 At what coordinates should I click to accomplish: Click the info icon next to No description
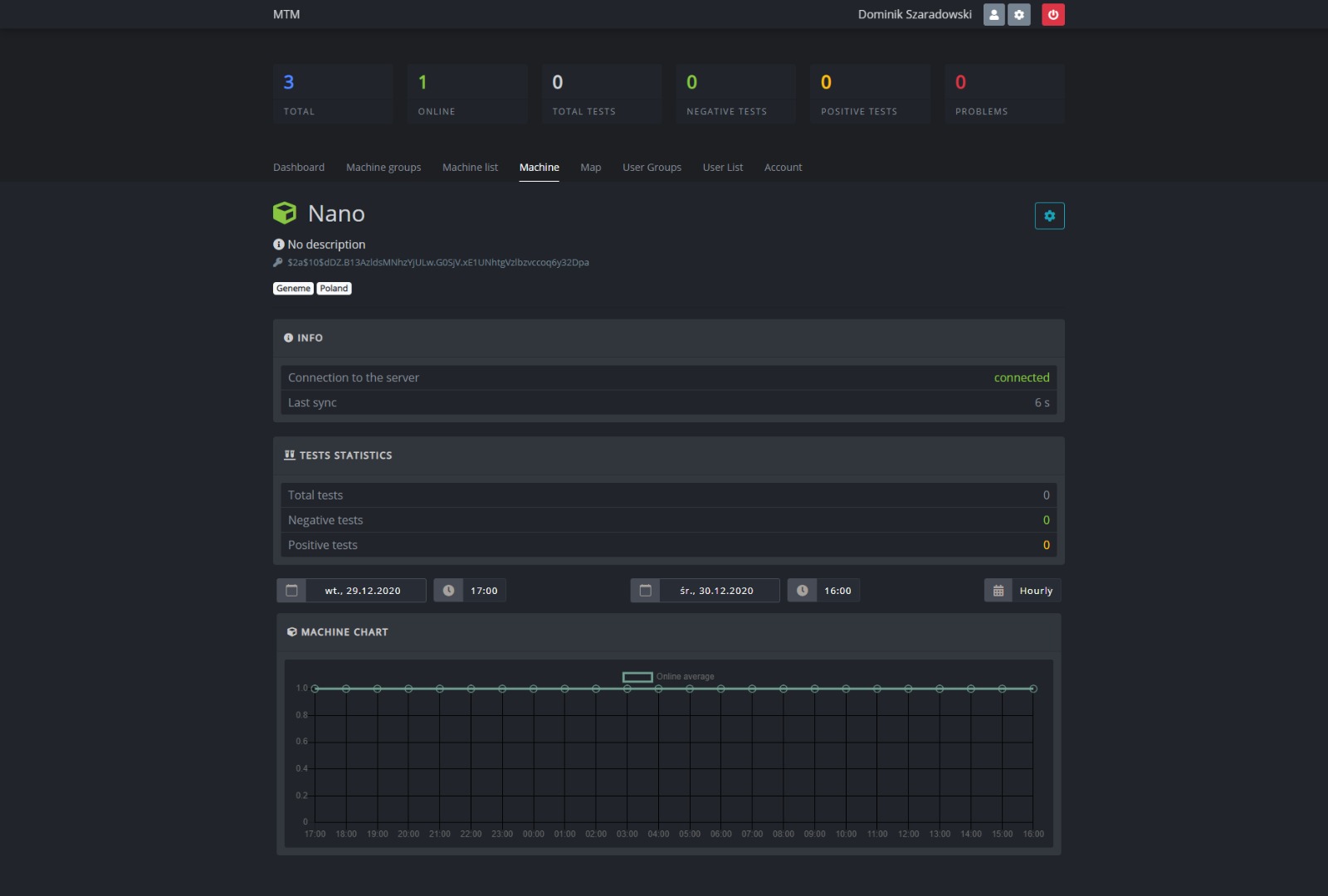pyautogui.click(x=279, y=244)
